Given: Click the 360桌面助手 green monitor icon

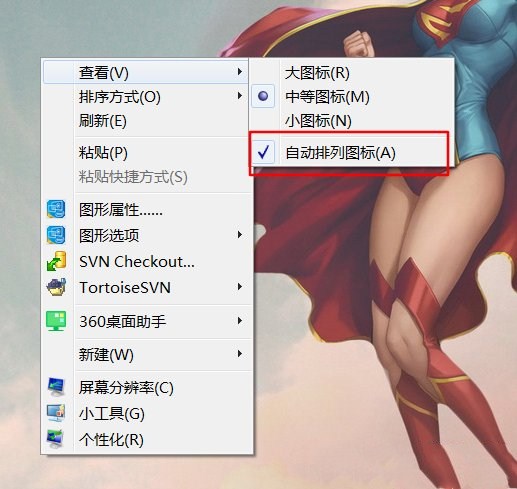Looking at the screenshot, I should [x=56, y=321].
